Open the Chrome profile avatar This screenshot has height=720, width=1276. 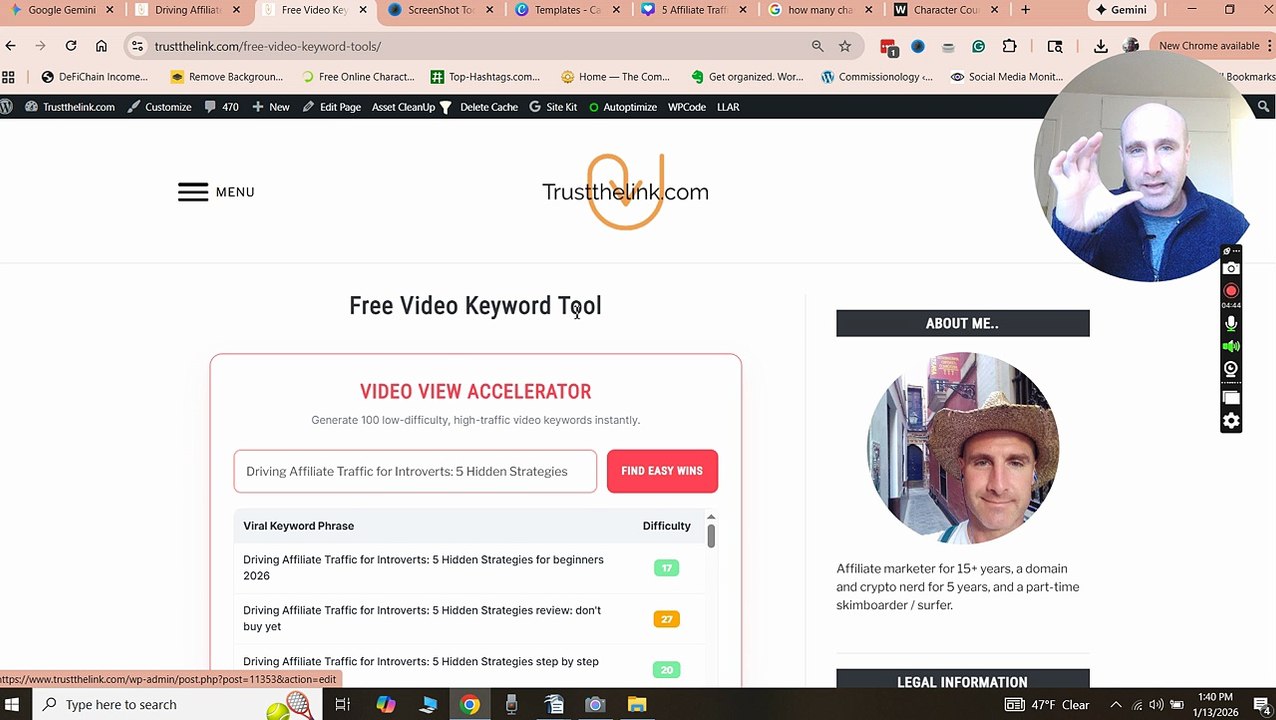tap(1131, 46)
